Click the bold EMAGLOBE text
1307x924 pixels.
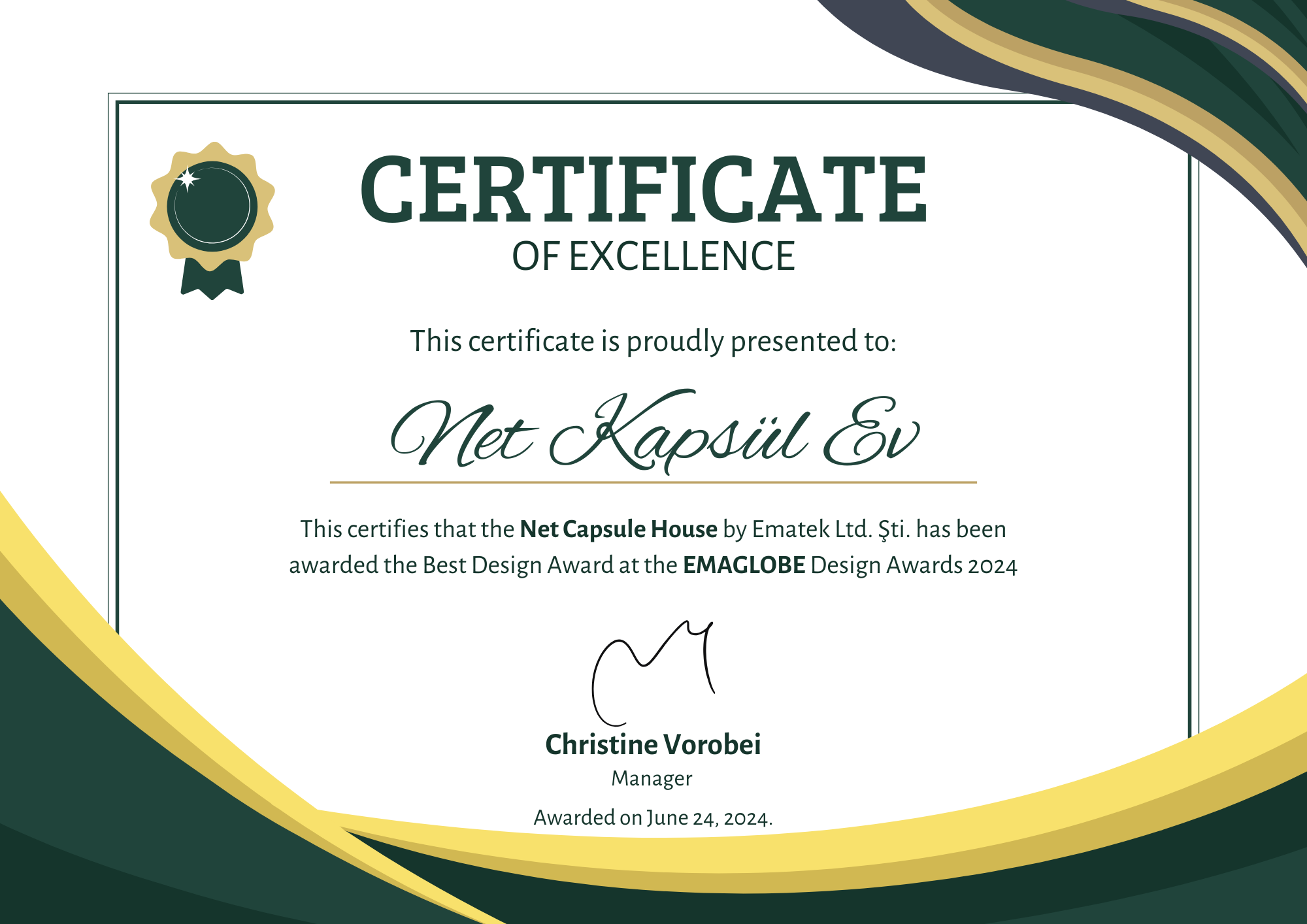(744, 565)
